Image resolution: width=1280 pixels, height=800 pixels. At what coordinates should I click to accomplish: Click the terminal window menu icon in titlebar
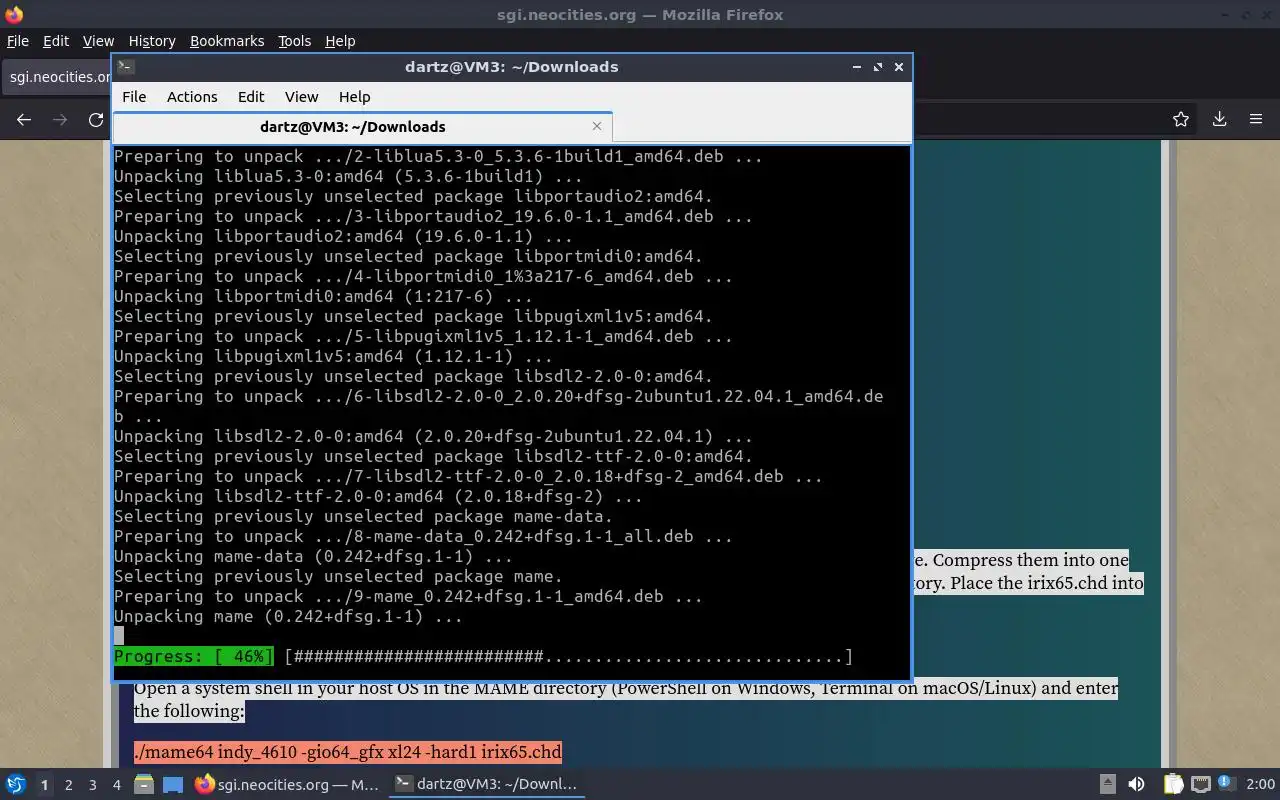125,67
